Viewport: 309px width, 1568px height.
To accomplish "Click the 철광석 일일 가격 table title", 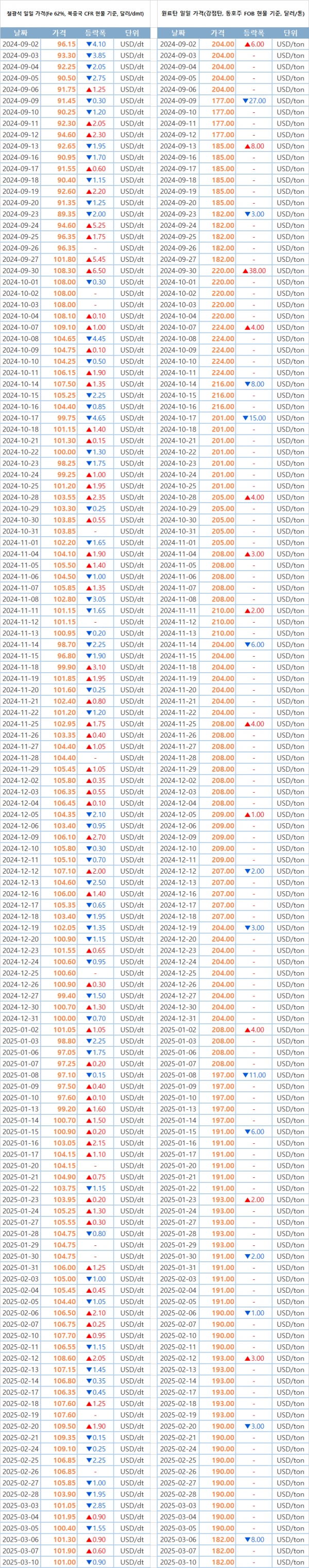I will coord(75,13).
